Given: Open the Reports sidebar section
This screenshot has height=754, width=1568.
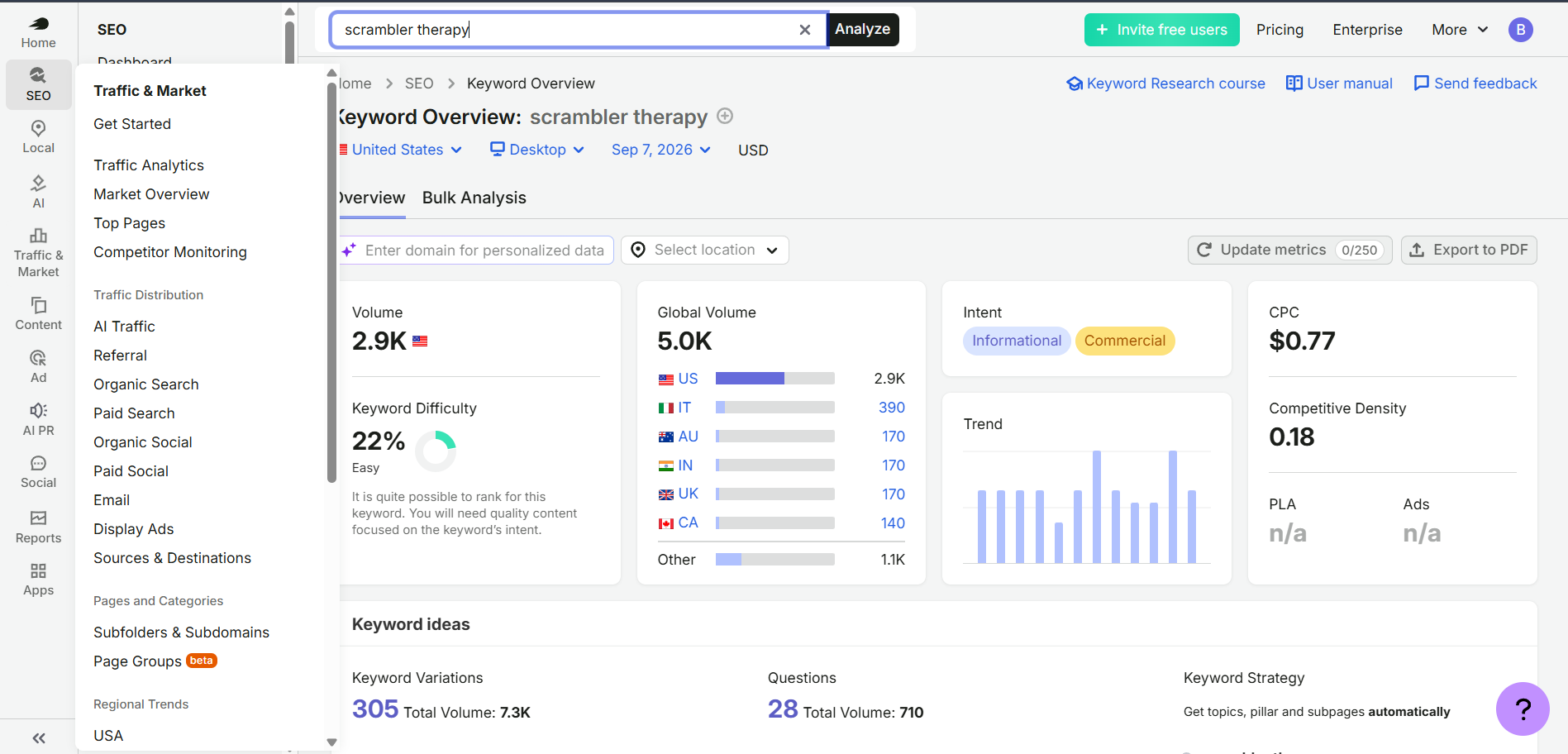Looking at the screenshot, I should [x=38, y=527].
